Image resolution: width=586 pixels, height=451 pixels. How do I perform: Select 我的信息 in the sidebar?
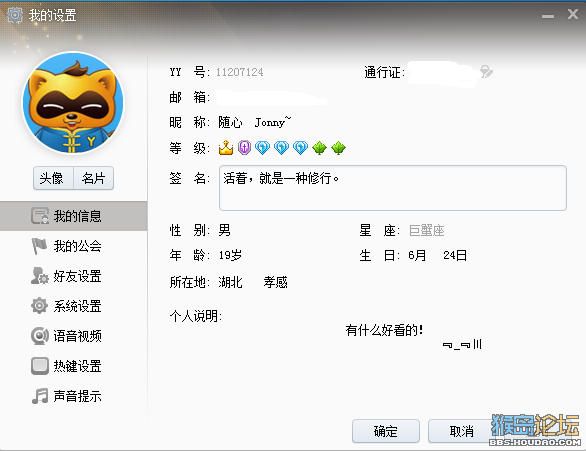73,216
